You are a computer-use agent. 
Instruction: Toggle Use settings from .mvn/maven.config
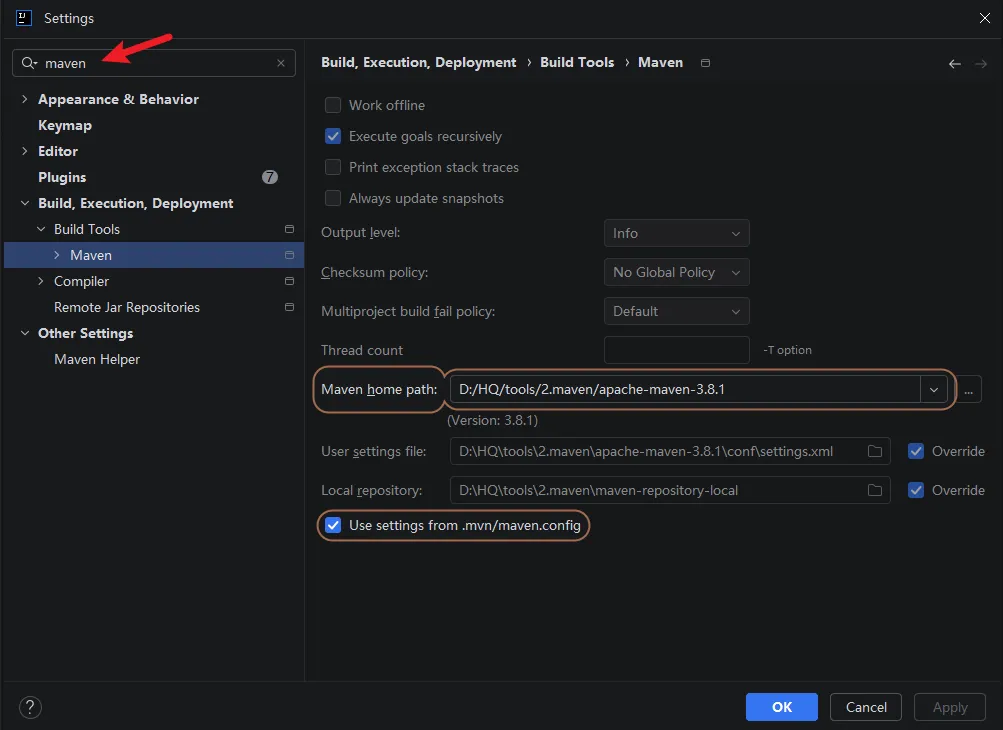point(333,525)
